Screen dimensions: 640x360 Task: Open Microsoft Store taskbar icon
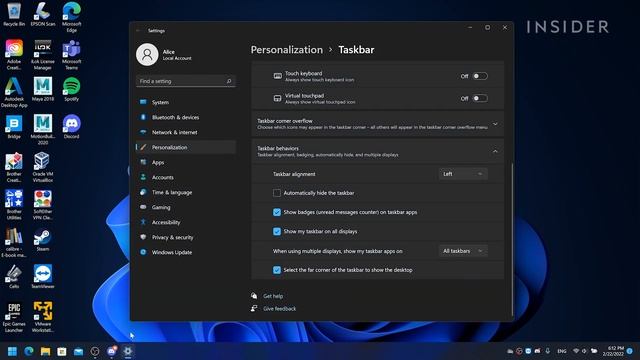coord(62,351)
